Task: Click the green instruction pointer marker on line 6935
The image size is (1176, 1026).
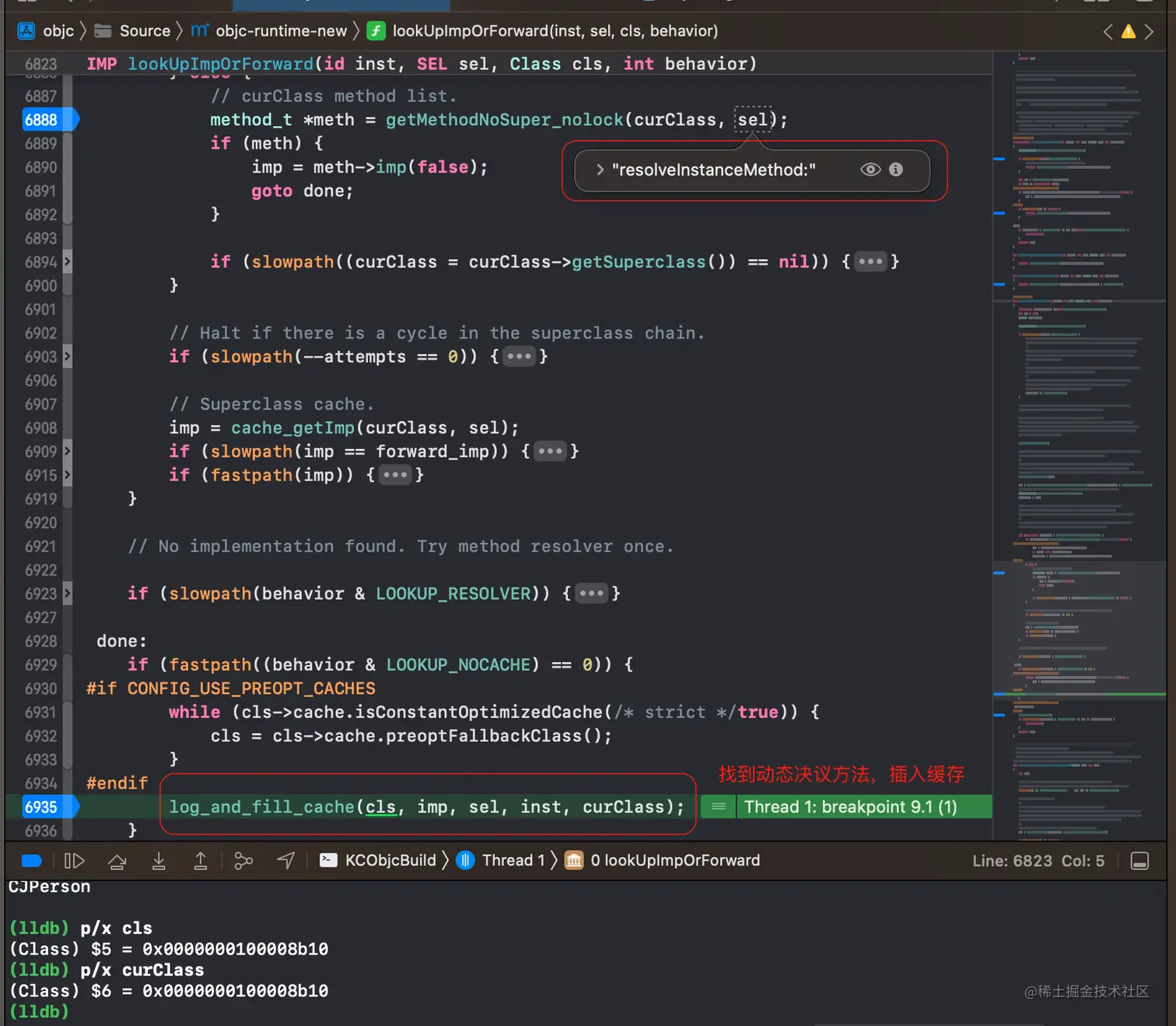Action: 719,807
